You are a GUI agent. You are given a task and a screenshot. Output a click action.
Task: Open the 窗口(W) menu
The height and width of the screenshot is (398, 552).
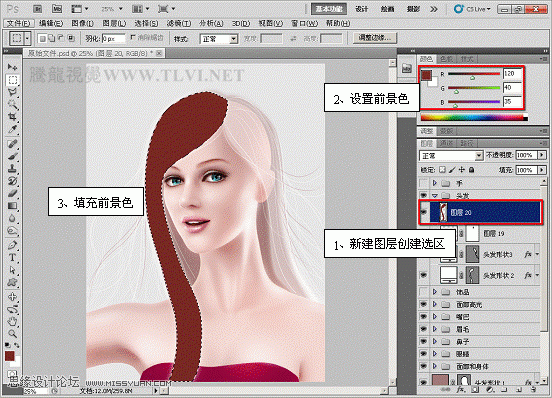click(x=305, y=24)
